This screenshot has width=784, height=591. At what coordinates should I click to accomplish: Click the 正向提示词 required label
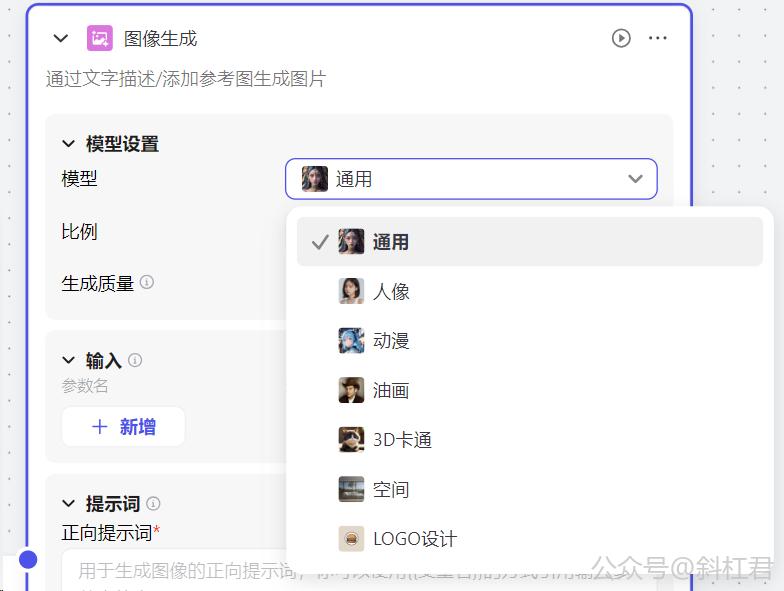[x=110, y=533]
